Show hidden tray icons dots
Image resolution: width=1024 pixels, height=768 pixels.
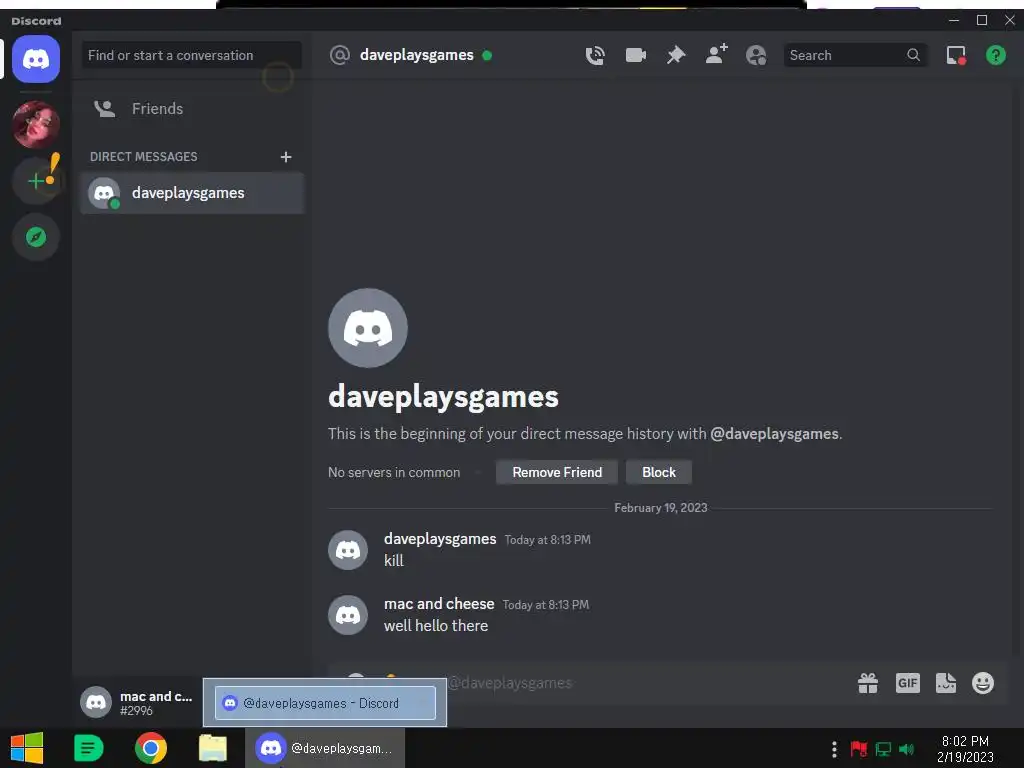(834, 749)
